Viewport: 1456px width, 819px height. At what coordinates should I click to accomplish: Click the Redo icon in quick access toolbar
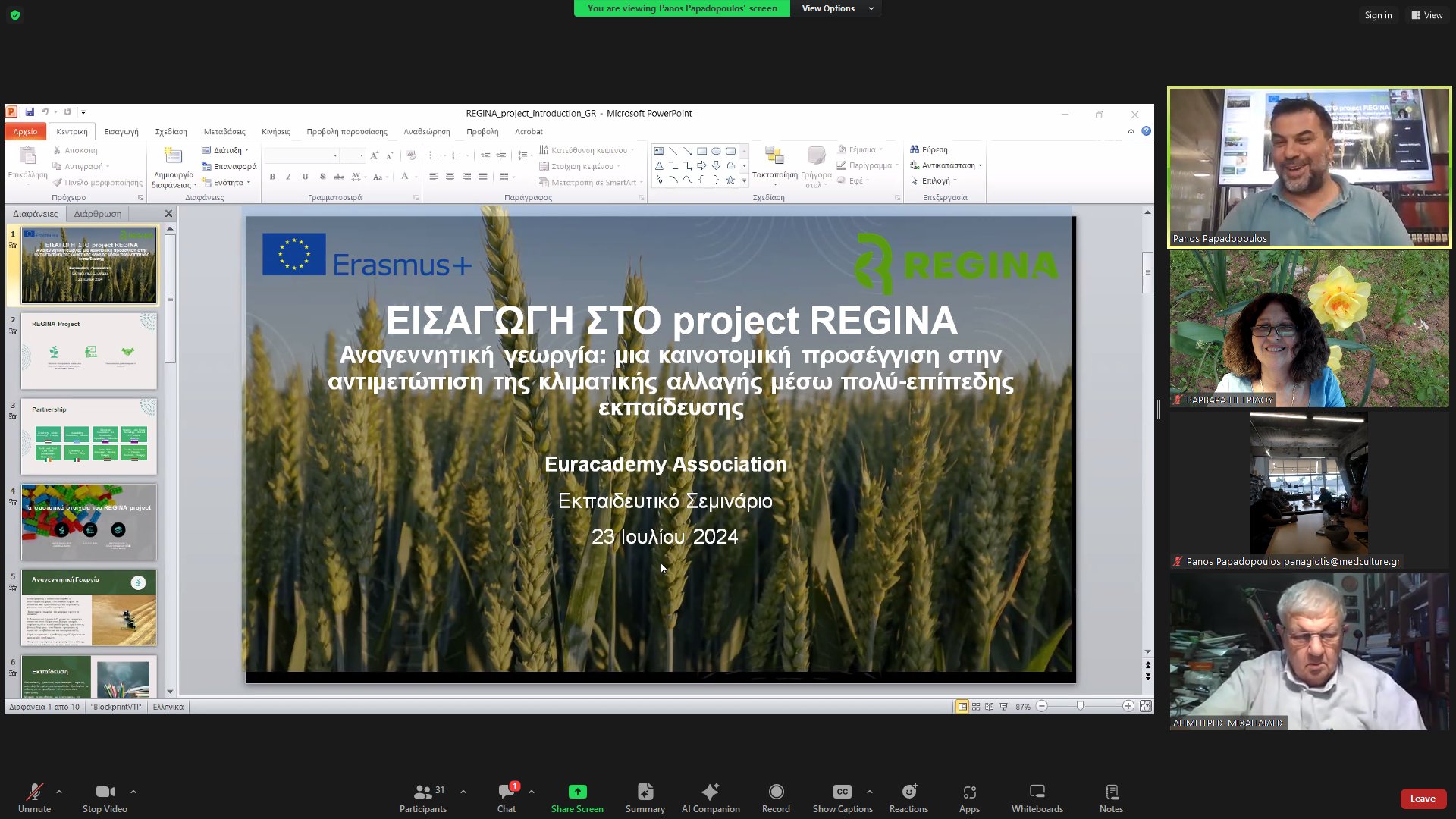point(67,112)
